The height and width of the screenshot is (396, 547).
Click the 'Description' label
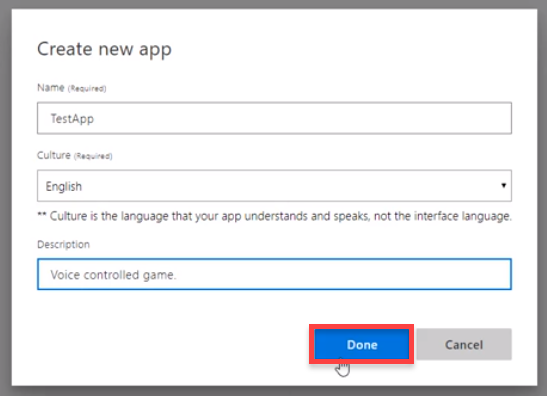(x=63, y=245)
